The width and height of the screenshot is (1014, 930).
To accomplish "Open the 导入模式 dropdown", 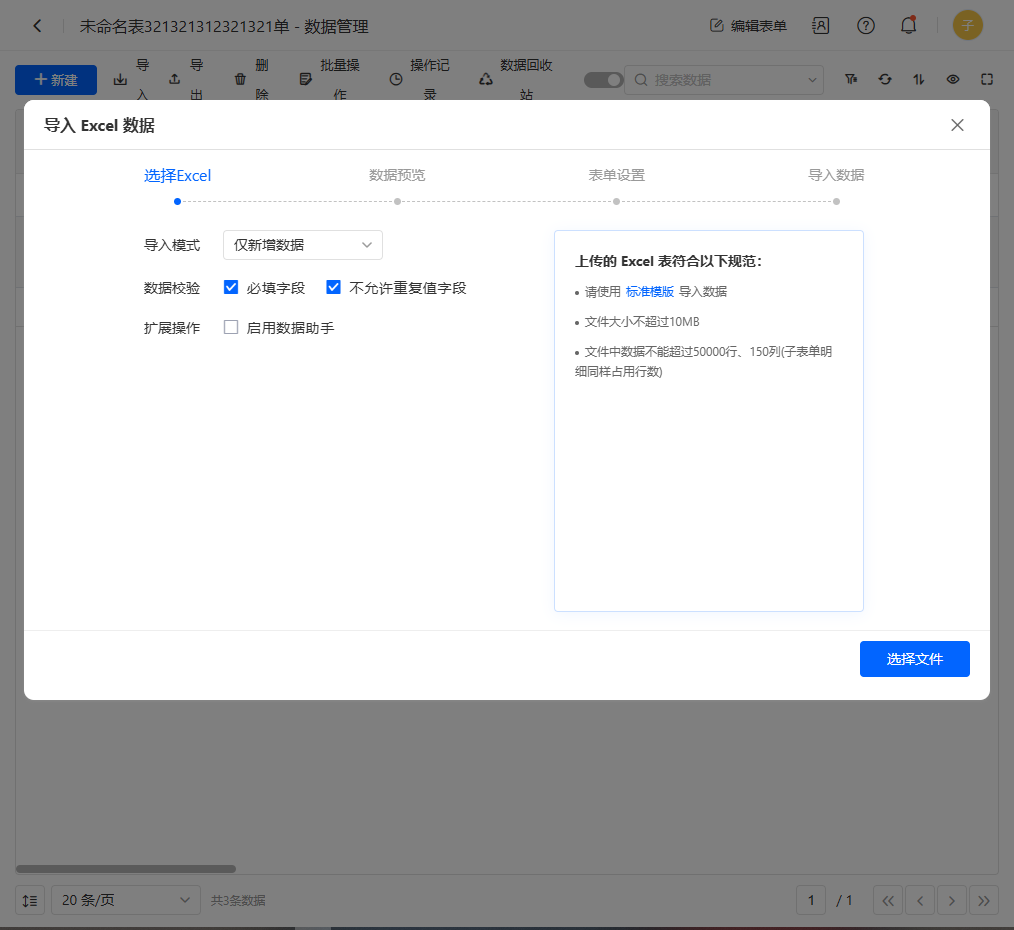I will 302,245.
